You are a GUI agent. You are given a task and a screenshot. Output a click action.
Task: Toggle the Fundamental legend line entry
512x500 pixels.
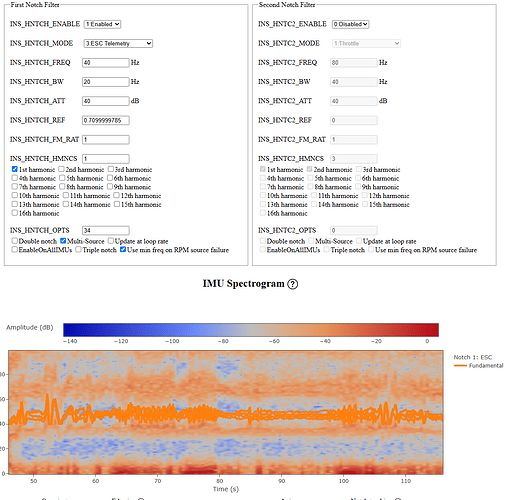479,366
